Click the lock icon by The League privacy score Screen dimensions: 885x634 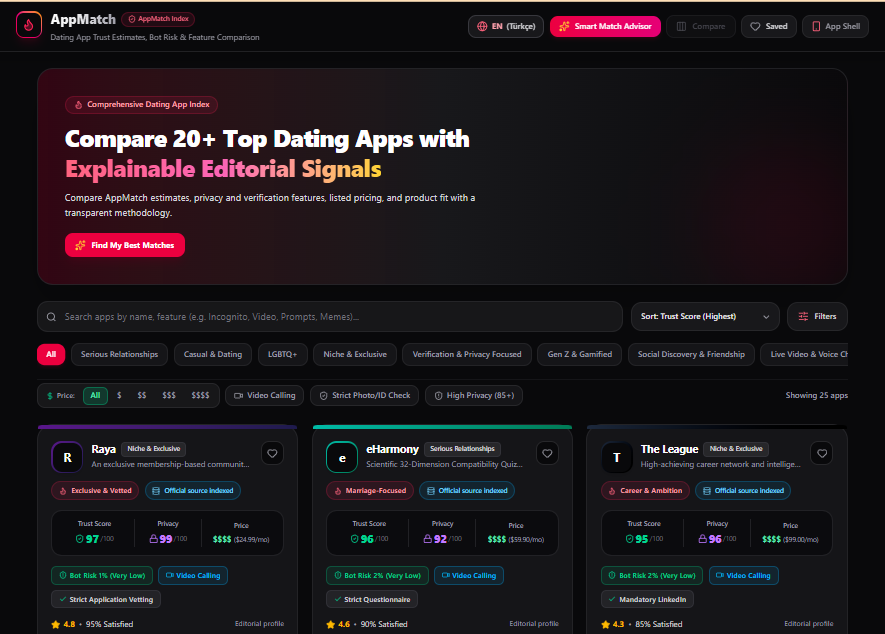(703, 539)
